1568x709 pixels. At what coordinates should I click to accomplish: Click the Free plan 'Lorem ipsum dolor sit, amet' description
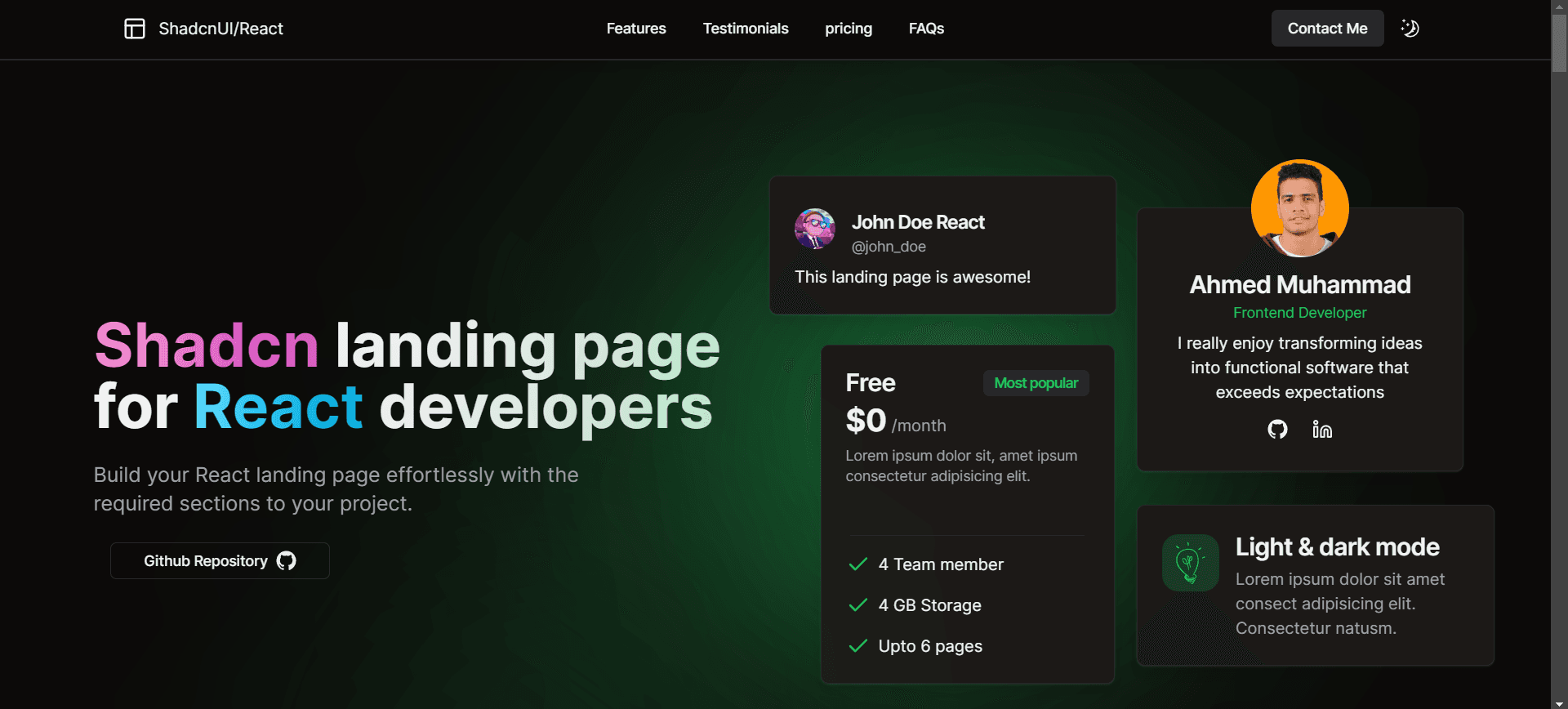point(961,466)
